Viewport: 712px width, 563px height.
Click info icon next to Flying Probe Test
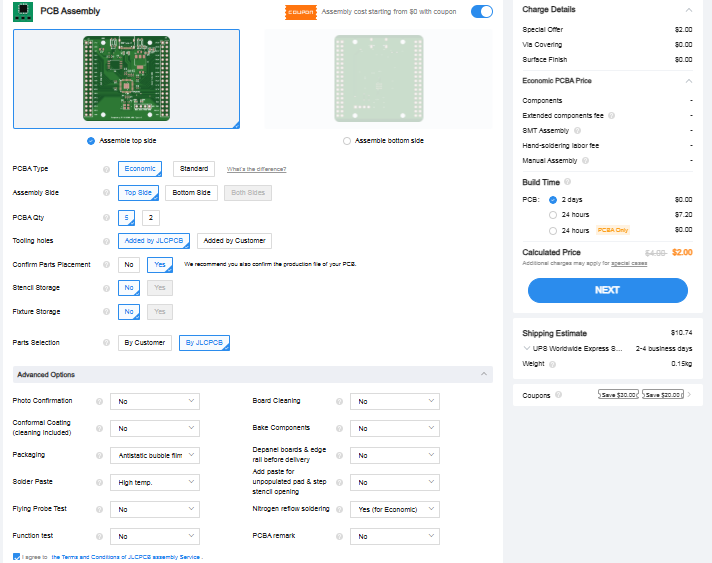(100, 509)
